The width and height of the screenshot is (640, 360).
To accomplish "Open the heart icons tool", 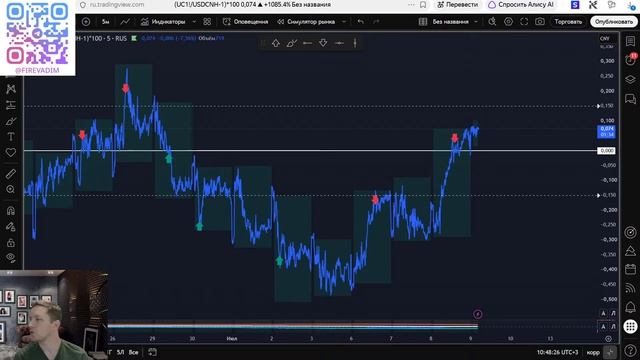I will point(11,153).
